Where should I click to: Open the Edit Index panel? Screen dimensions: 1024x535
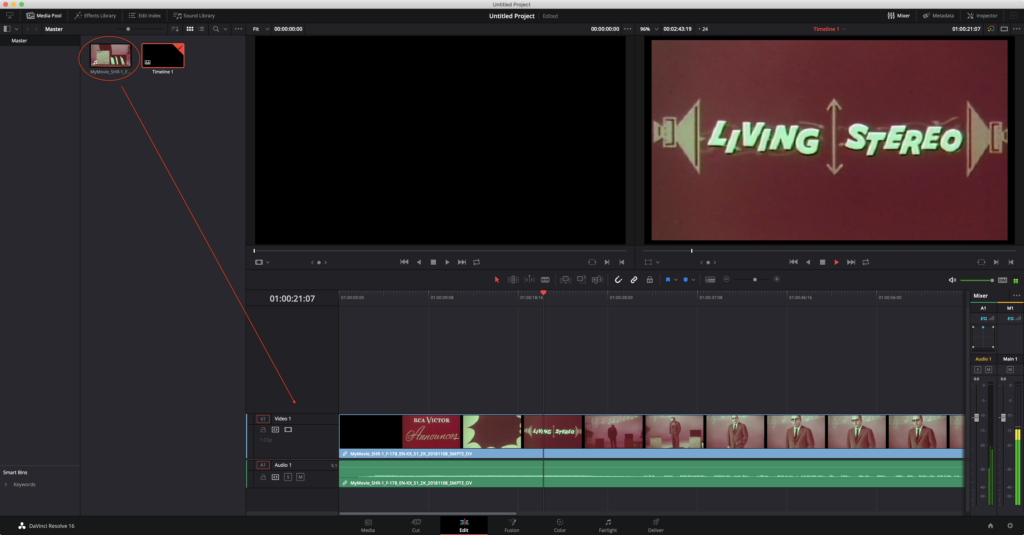[144, 16]
